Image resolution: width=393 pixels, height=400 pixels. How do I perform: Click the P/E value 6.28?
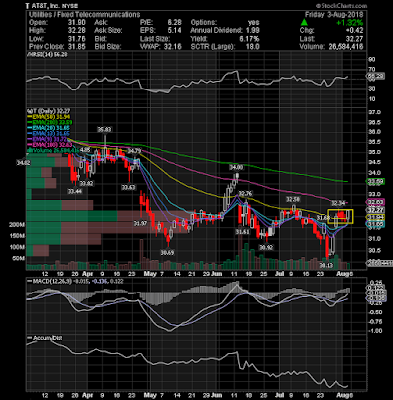[x=174, y=23]
